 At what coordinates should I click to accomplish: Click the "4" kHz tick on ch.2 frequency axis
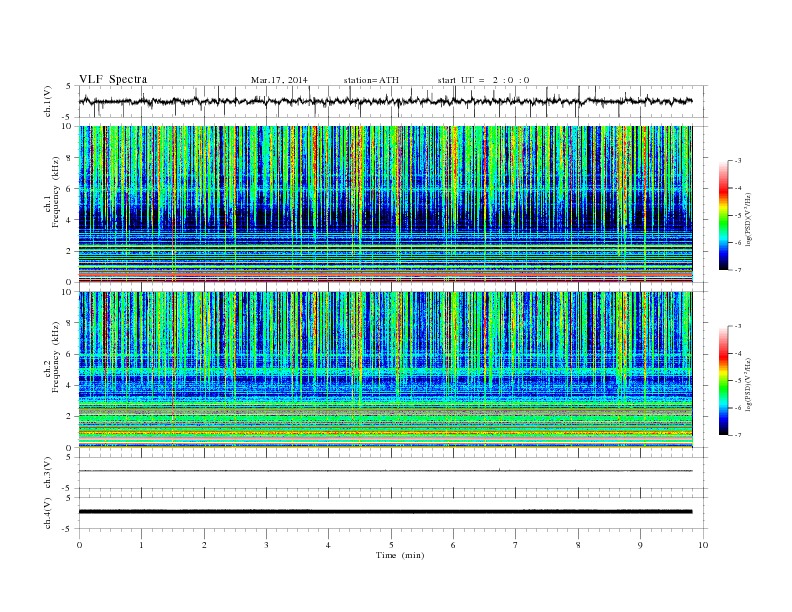[x=69, y=385]
